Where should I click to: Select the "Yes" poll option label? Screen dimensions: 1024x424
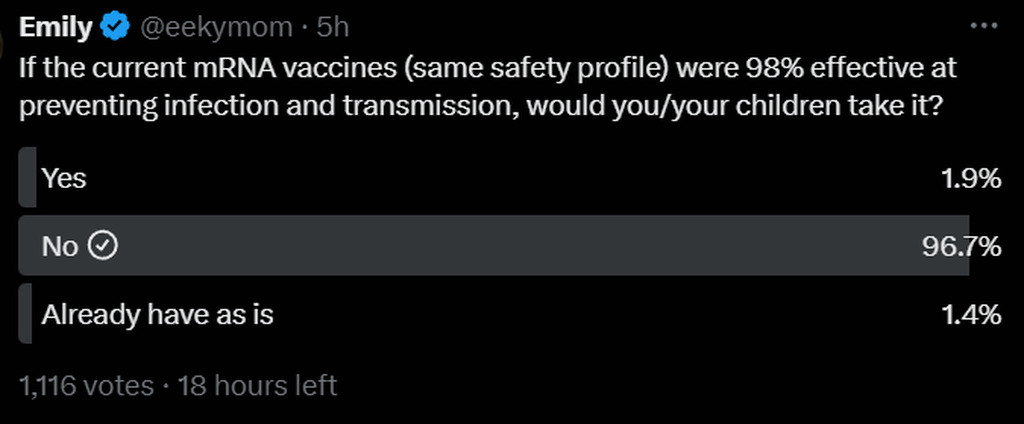tap(63, 178)
